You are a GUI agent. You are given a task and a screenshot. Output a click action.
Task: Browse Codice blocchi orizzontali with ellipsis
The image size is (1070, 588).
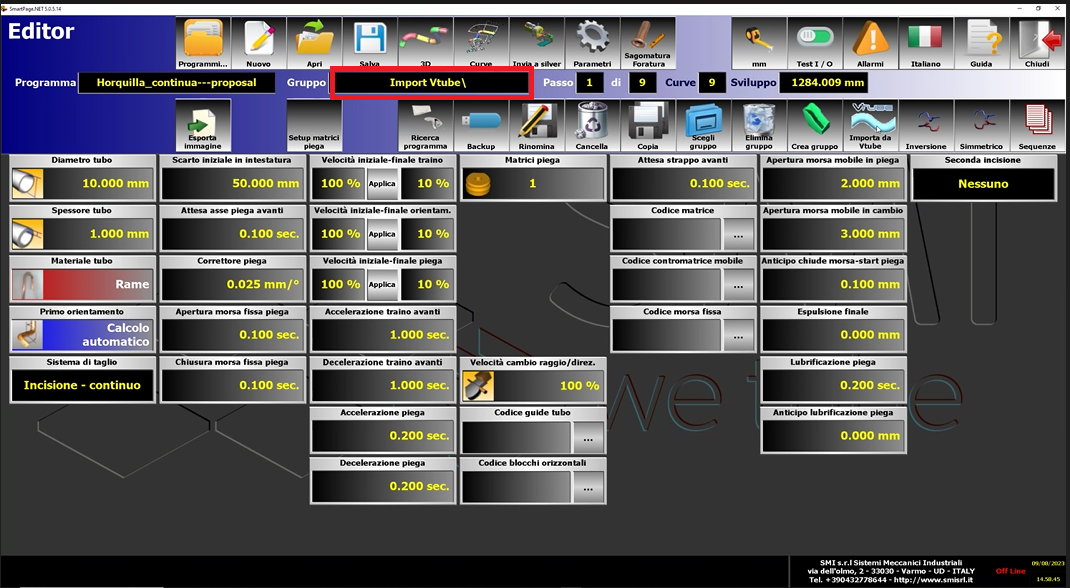(588, 487)
